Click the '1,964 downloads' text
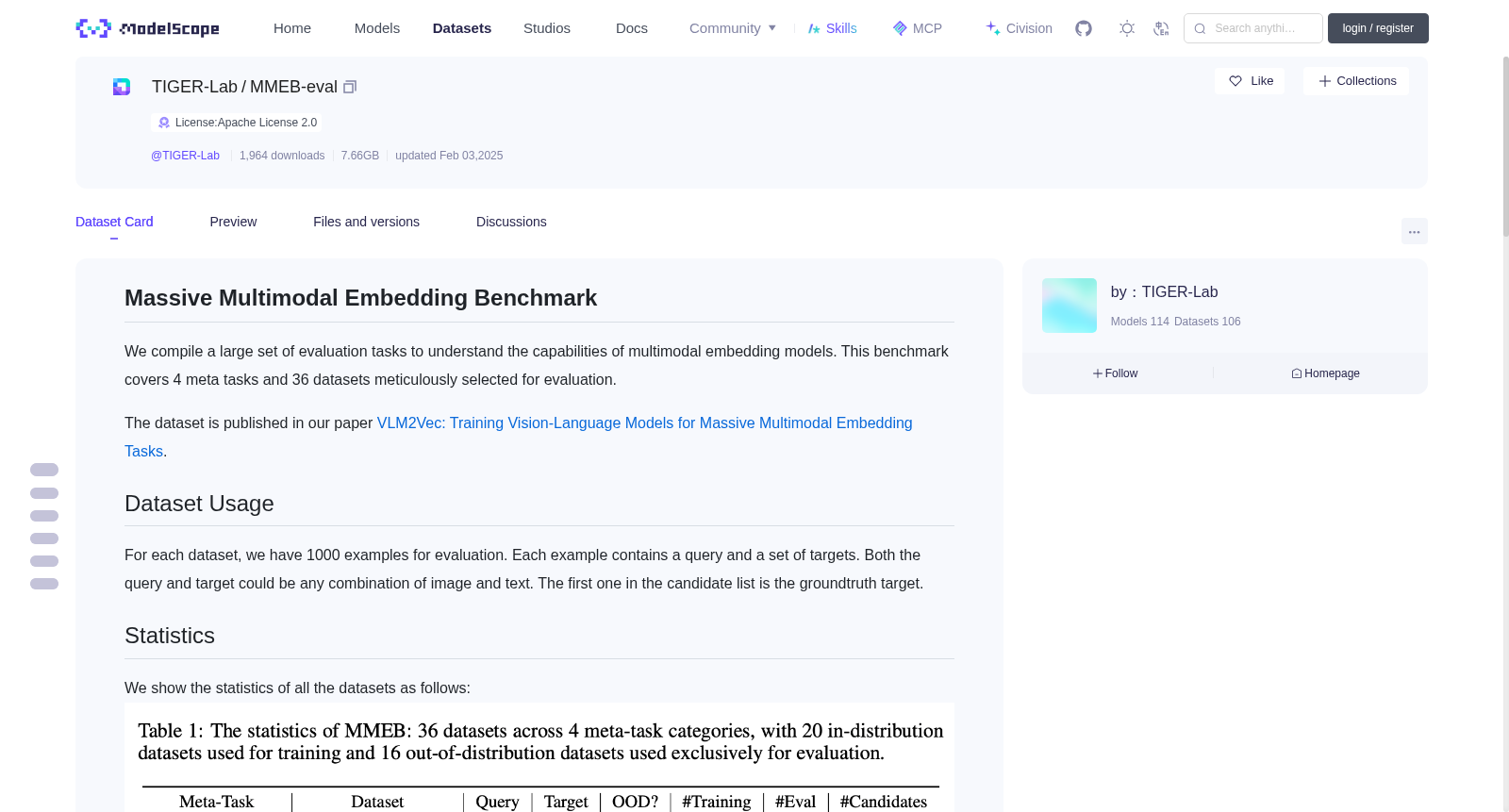Viewport: 1509px width, 812px height. (282, 156)
